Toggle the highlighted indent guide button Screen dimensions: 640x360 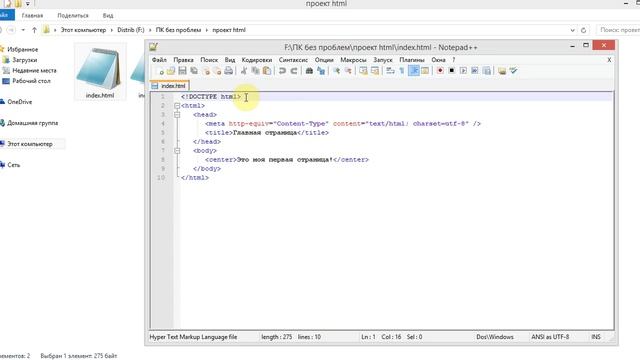click(413, 71)
